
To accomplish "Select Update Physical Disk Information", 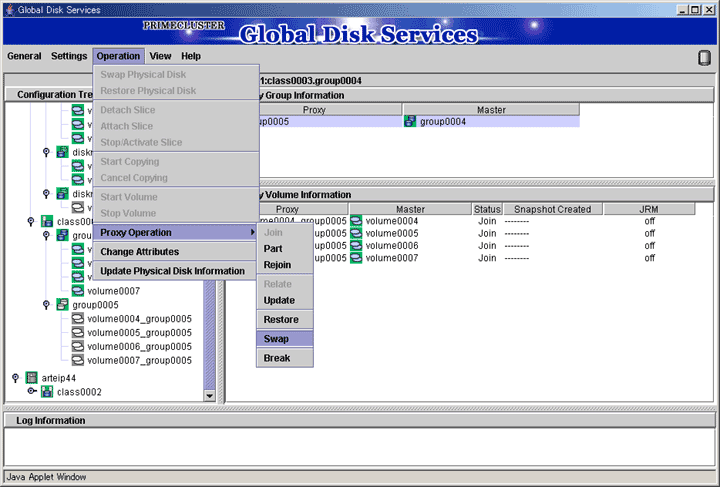I will pos(175,271).
